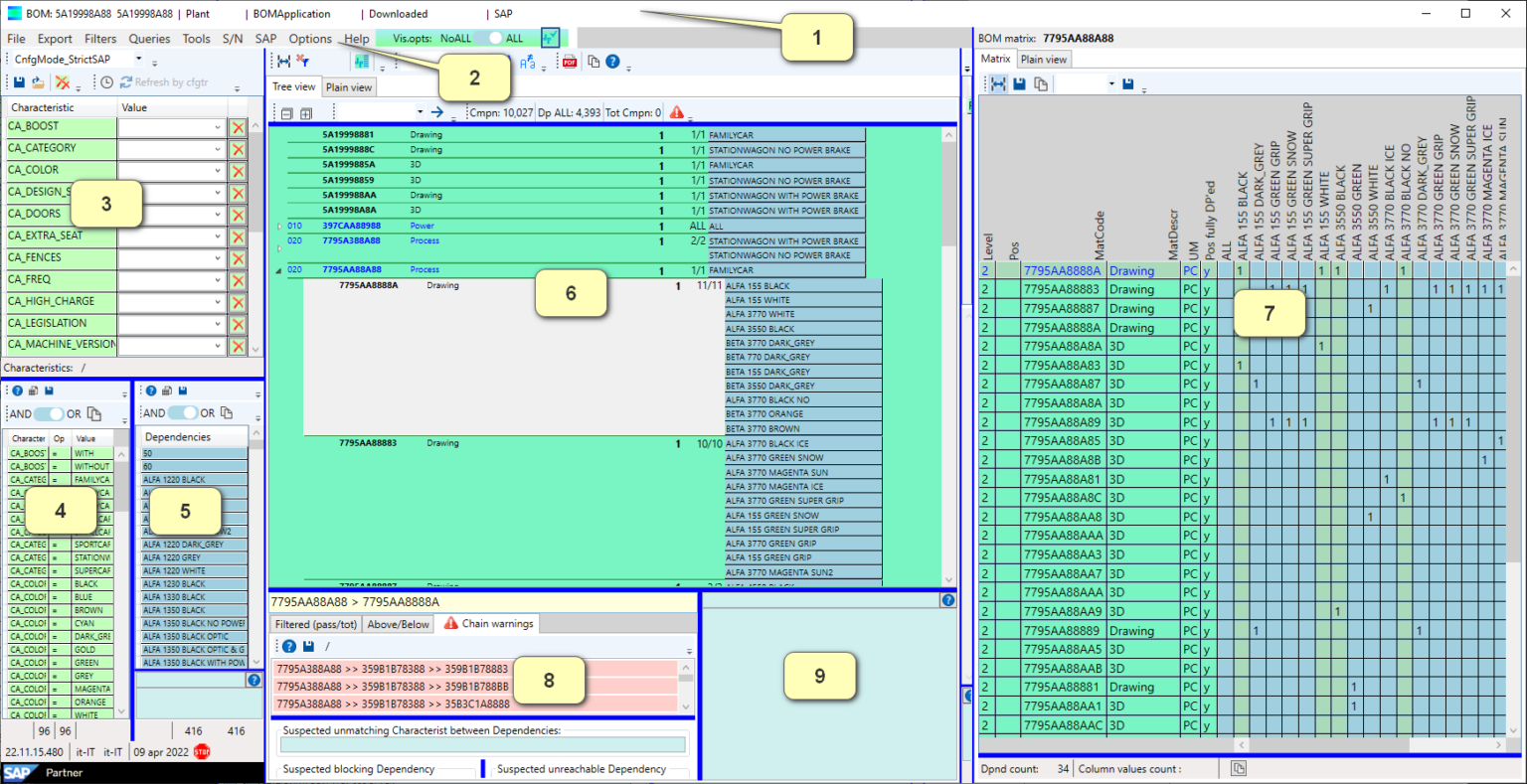Image resolution: width=1527 pixels, height=784 pixels.
Task: Click the copy icon in the BOM matrix toolbar
Action: click(x=1040, y=84)
